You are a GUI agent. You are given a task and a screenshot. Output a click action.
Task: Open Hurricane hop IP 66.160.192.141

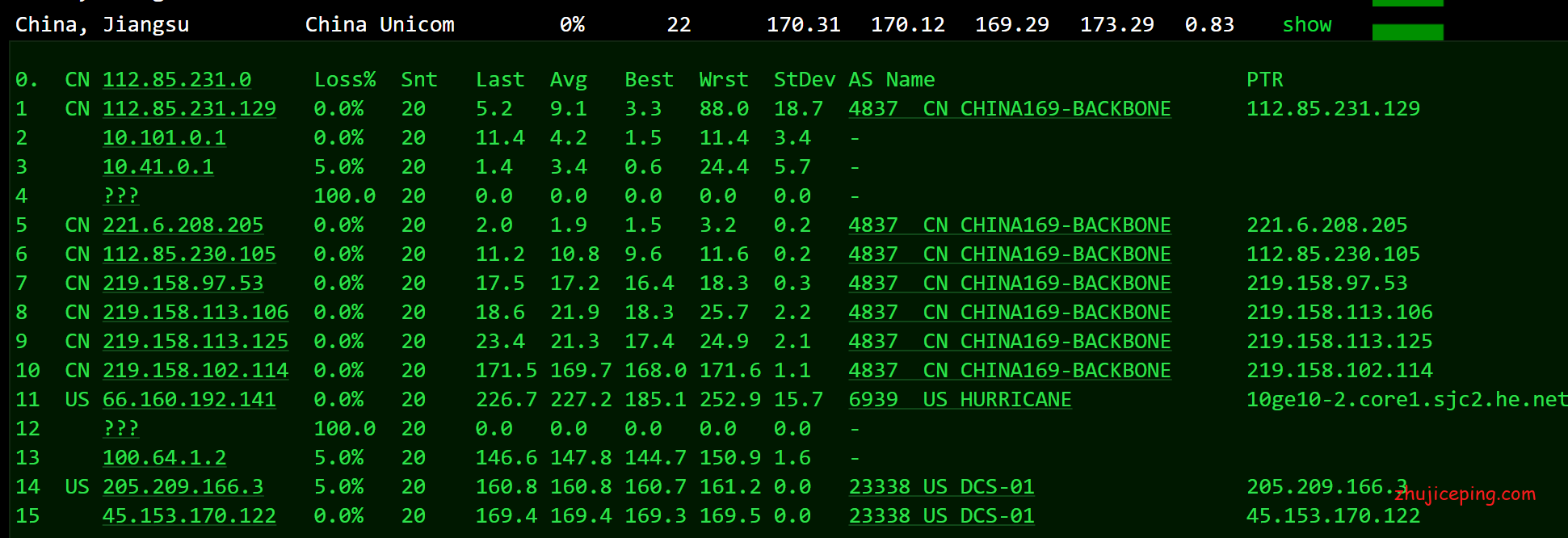(x=189, y=400)
